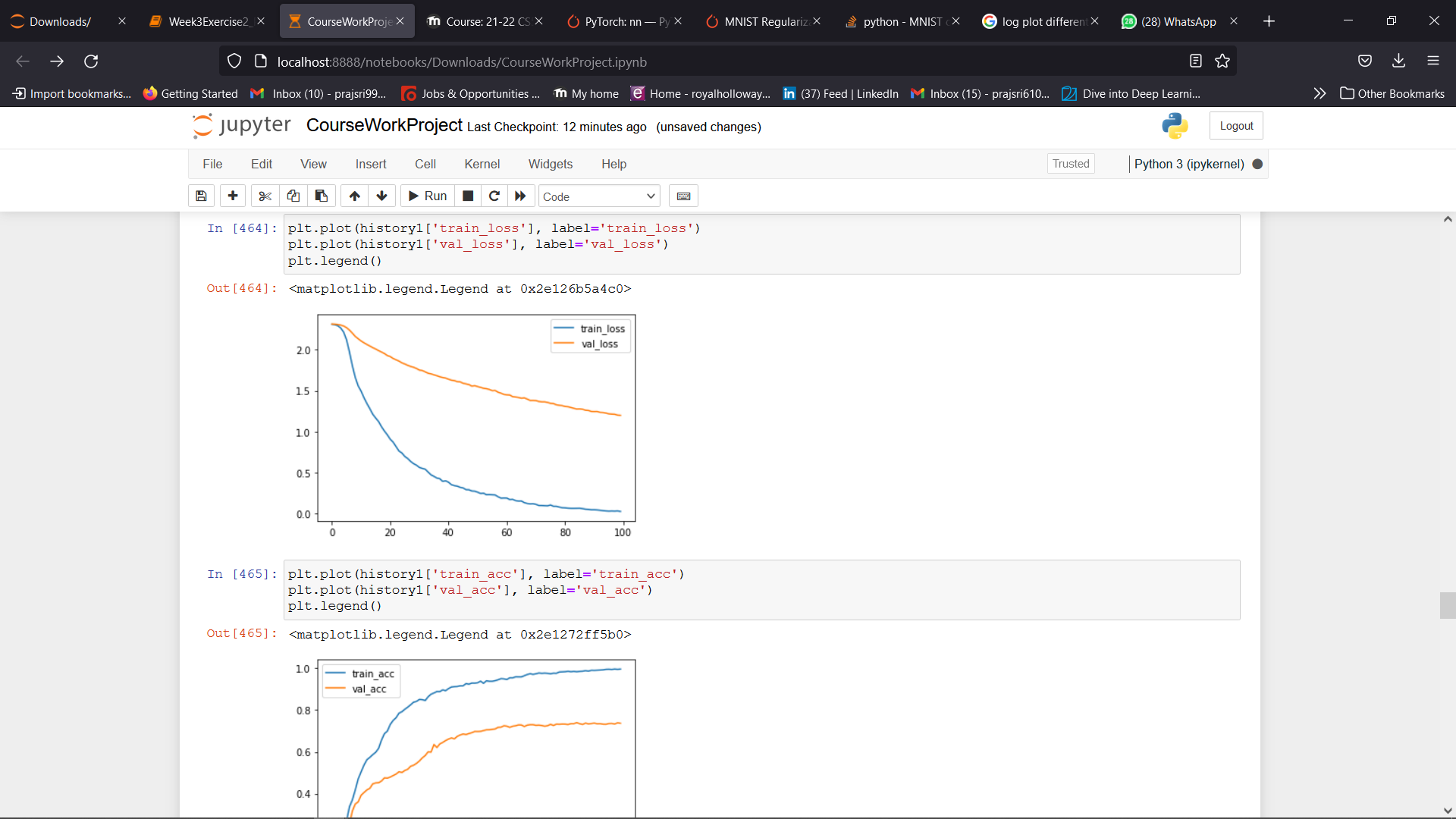This screenshot has width=1456, height=819.
Task: Open the Kernel menu
Action: click(482, 164)
